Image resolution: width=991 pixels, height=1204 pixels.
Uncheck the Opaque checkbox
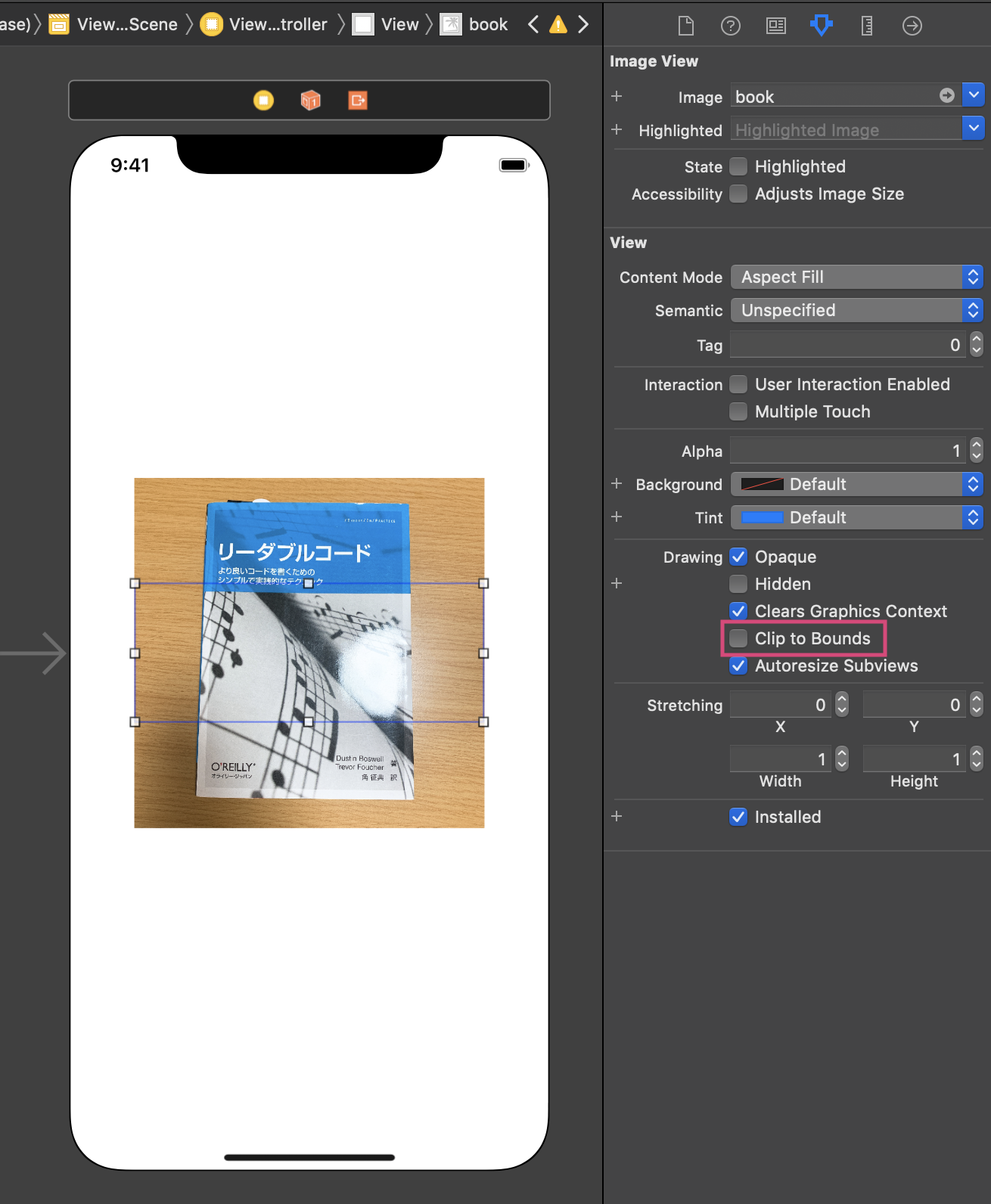[738, 557]
